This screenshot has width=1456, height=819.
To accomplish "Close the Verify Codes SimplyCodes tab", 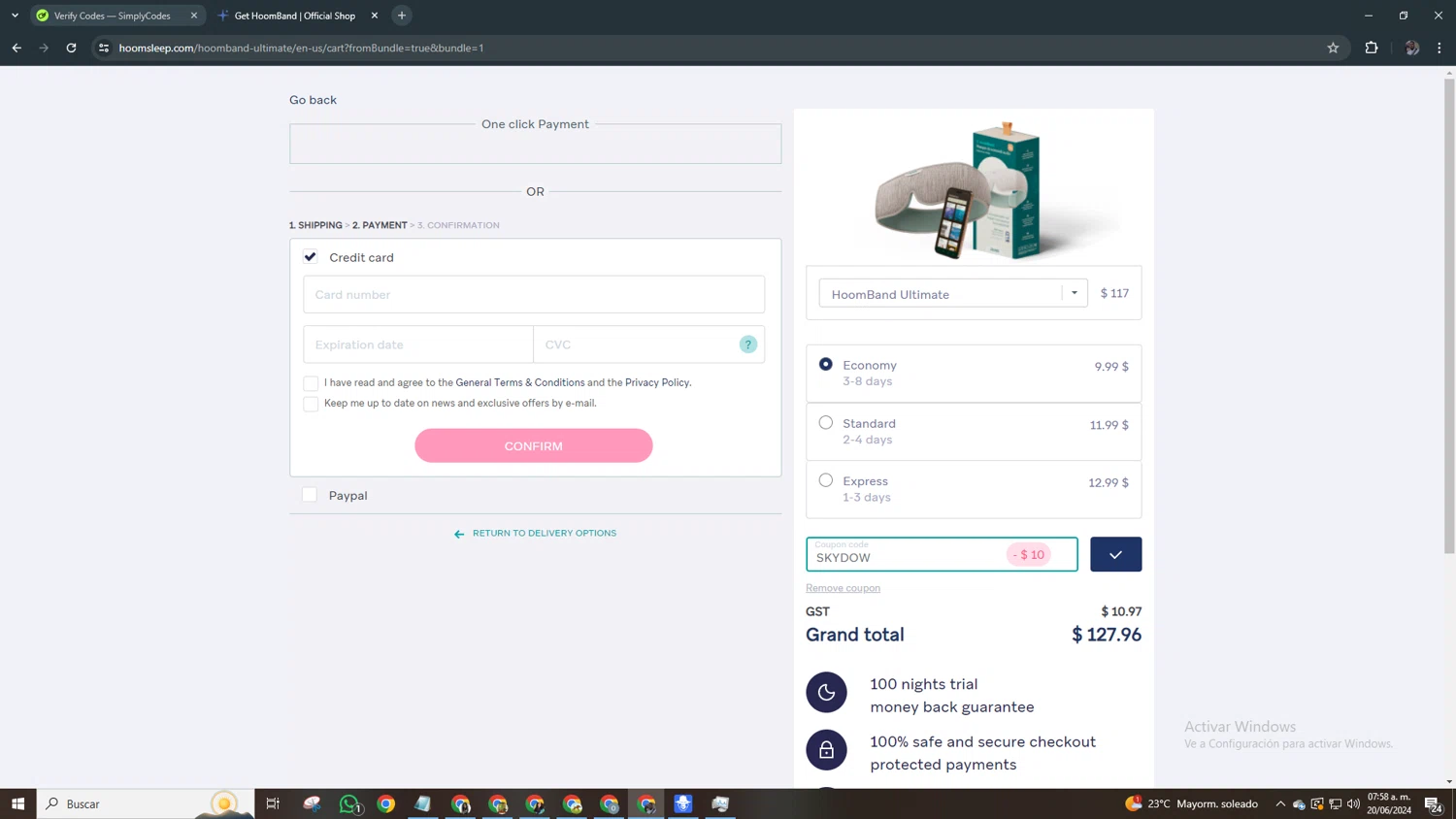I will coord(194,16).
